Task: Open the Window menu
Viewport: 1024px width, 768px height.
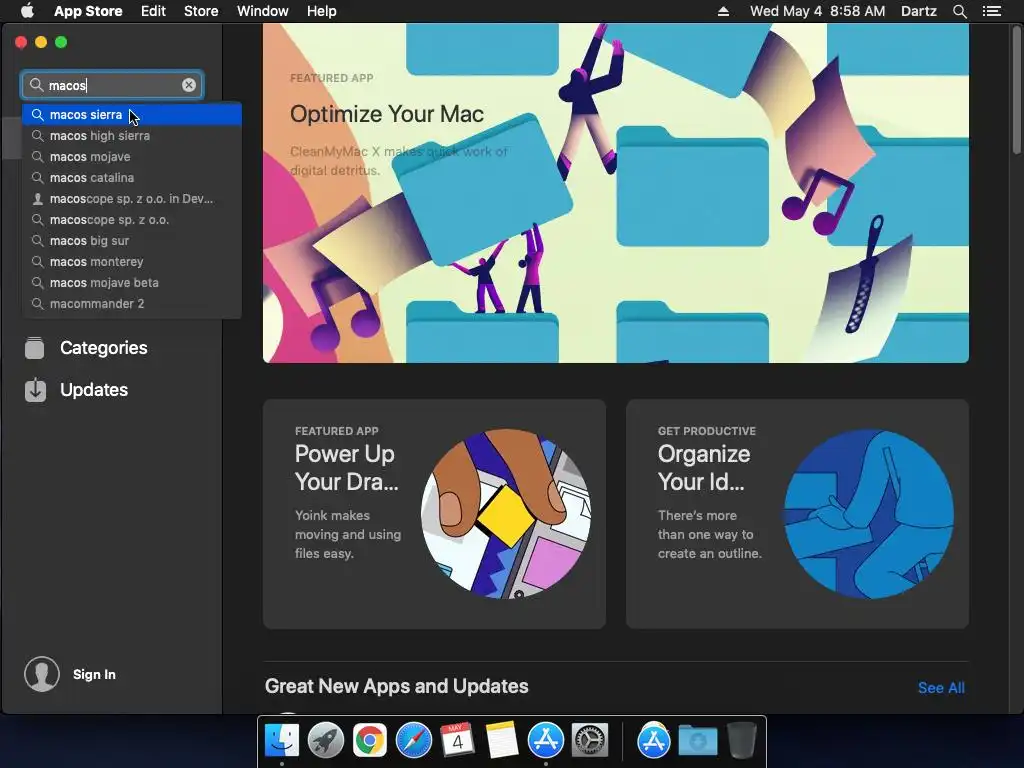Action: (x=263, y=11)
